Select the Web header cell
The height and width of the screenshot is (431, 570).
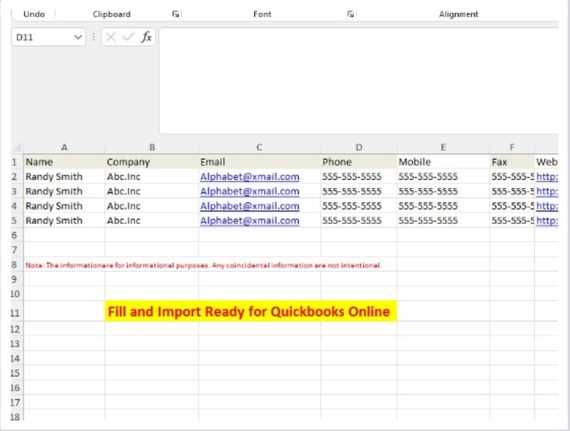546,162
